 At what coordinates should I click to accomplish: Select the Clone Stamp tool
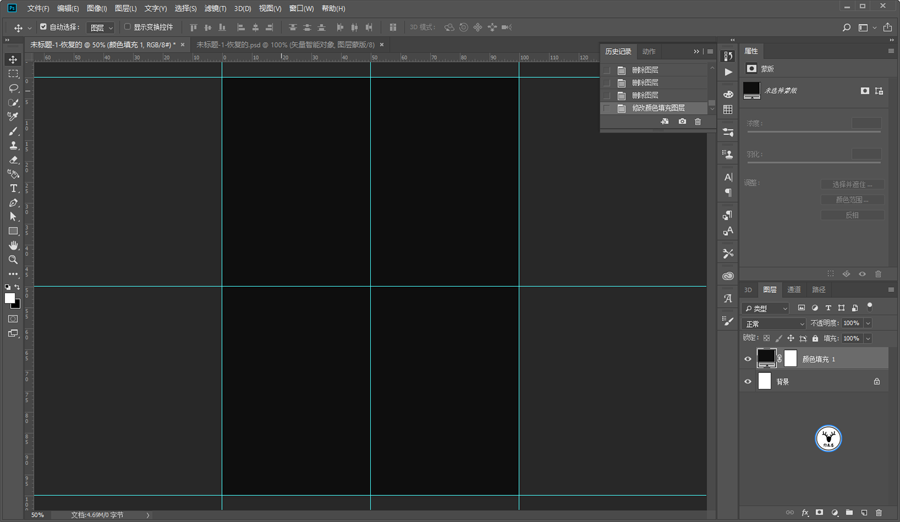click(x=13, y=145)
